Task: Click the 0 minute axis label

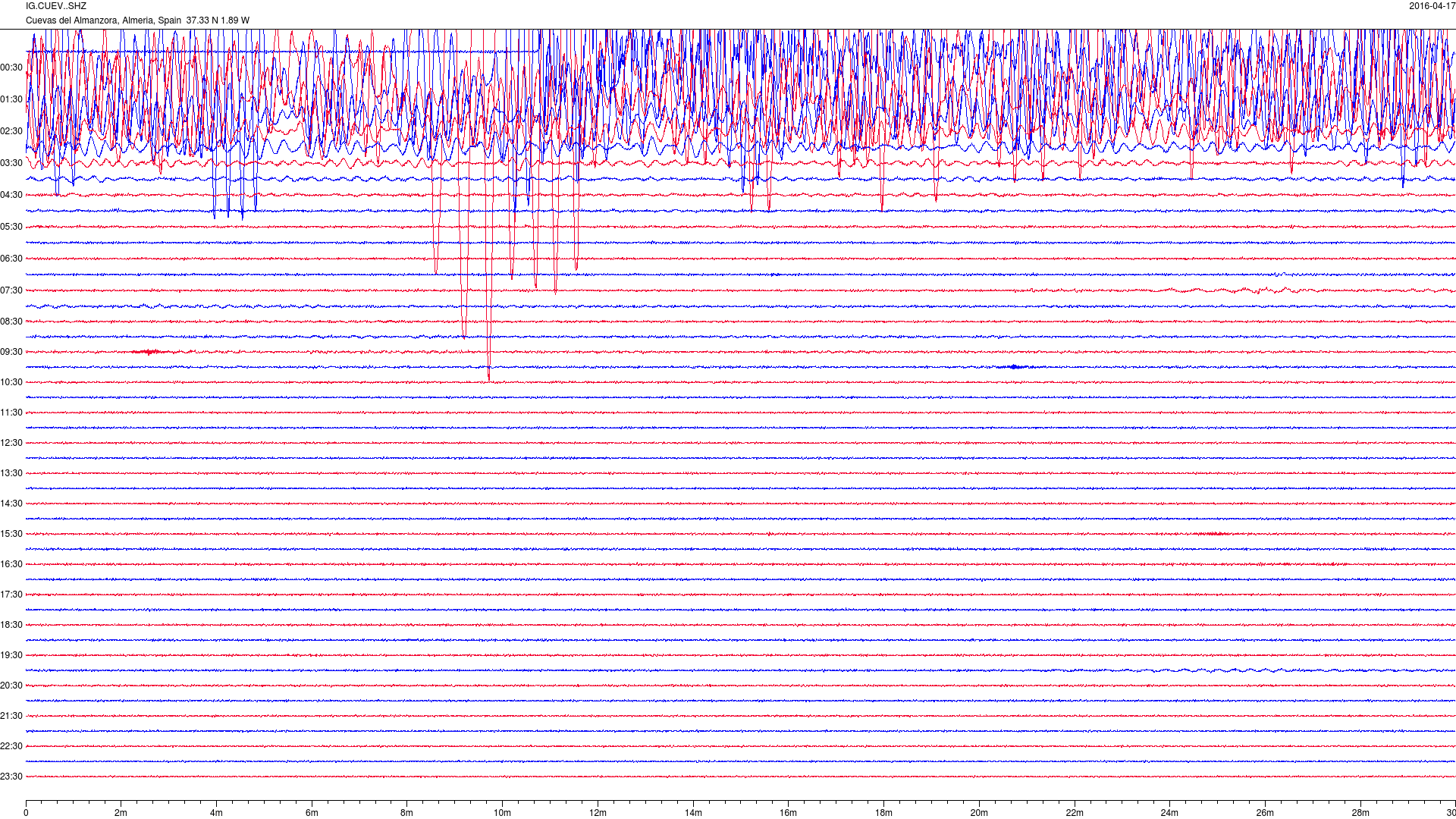Action: [26, 813]
